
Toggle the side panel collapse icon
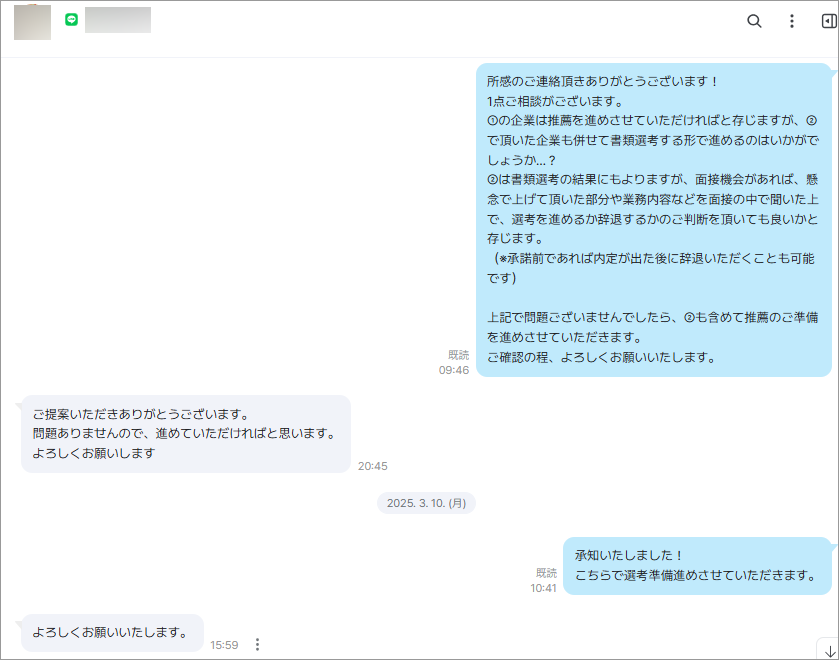tap(828, 21)
